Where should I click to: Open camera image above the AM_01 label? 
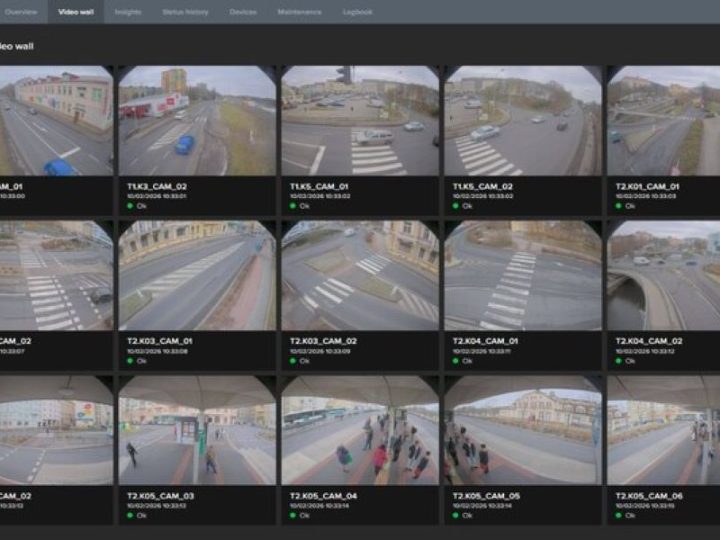[56, 120]
